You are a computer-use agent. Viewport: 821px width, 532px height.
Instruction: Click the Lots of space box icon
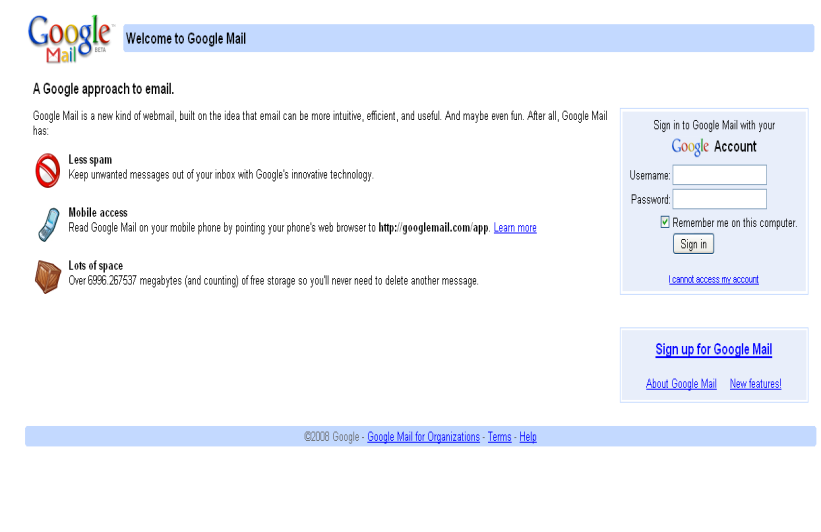(48, 276)
